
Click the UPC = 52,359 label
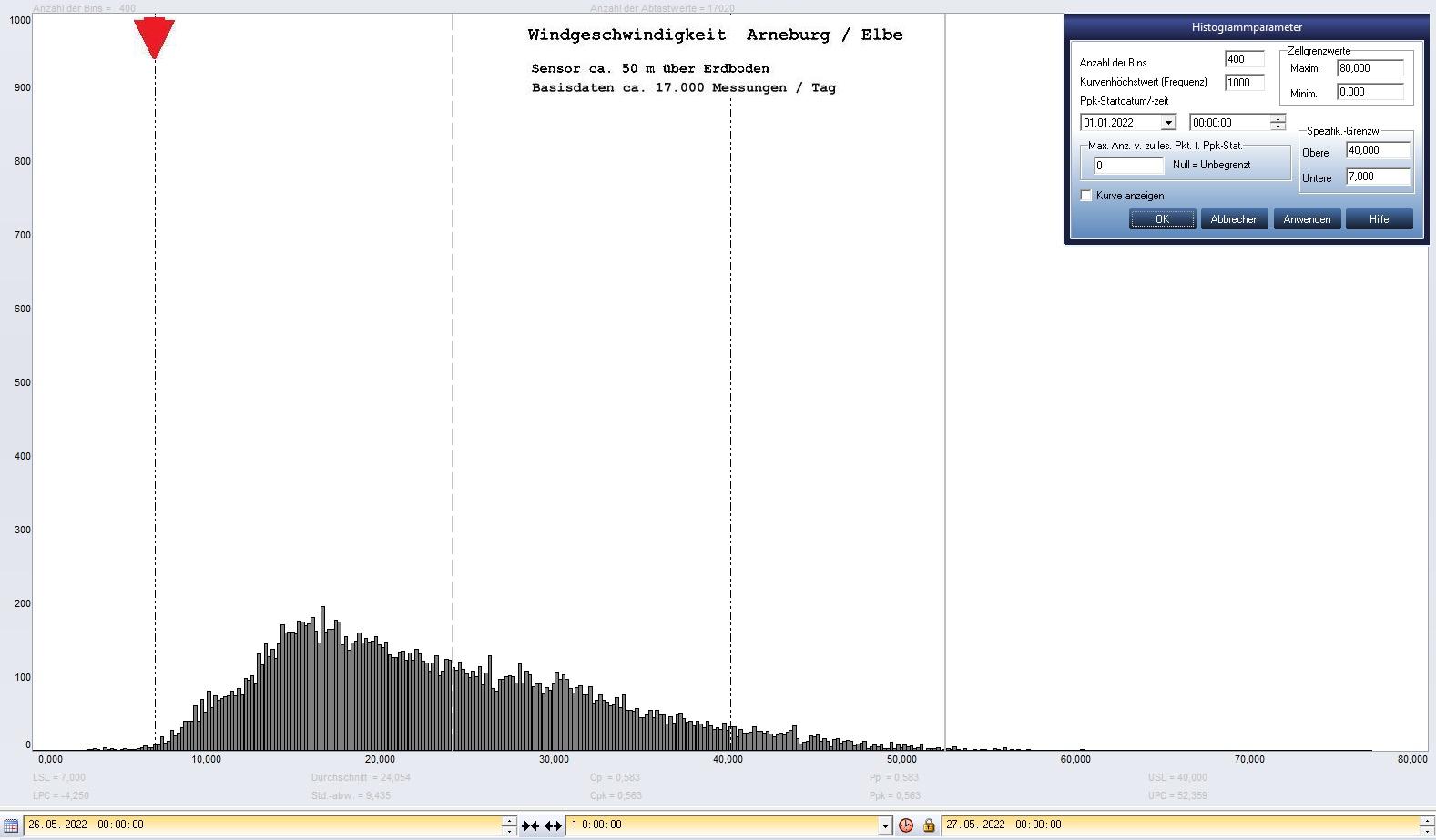(1177, 796)
